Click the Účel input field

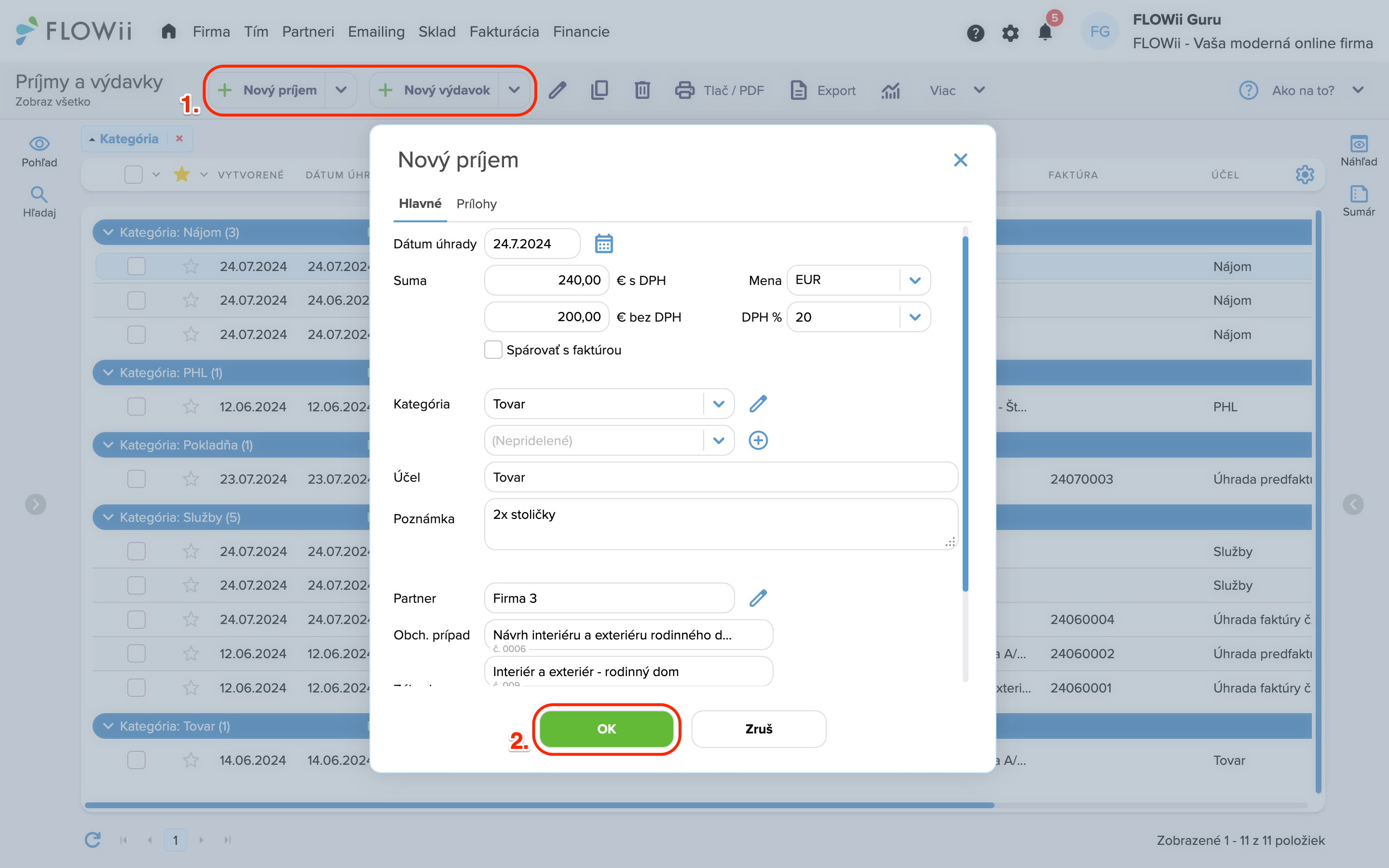[x=721, y=477]
